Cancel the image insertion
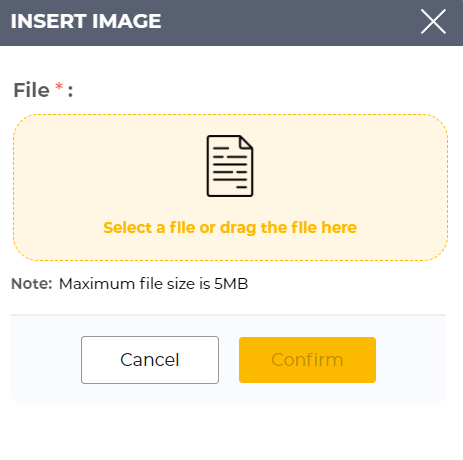The width and height of the screenshot is (463, 460). tap(150, 360)
